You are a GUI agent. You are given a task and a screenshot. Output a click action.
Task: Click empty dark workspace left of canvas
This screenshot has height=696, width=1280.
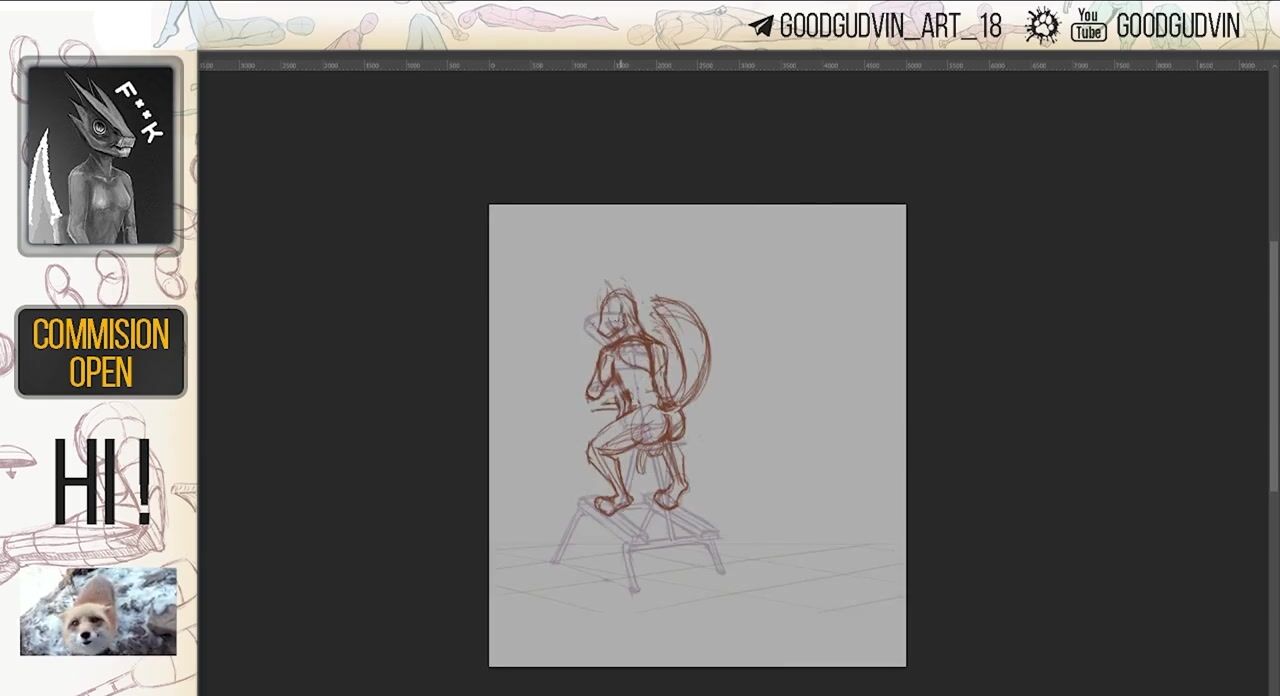340,400
